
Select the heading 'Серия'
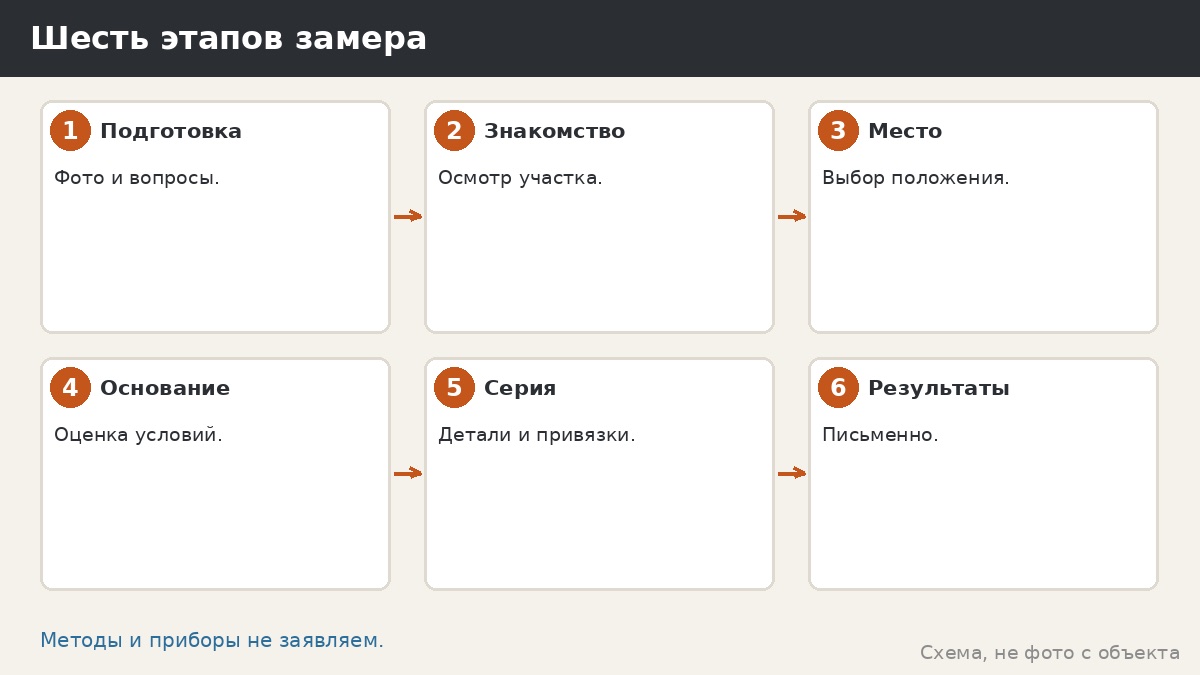(520, 388)
